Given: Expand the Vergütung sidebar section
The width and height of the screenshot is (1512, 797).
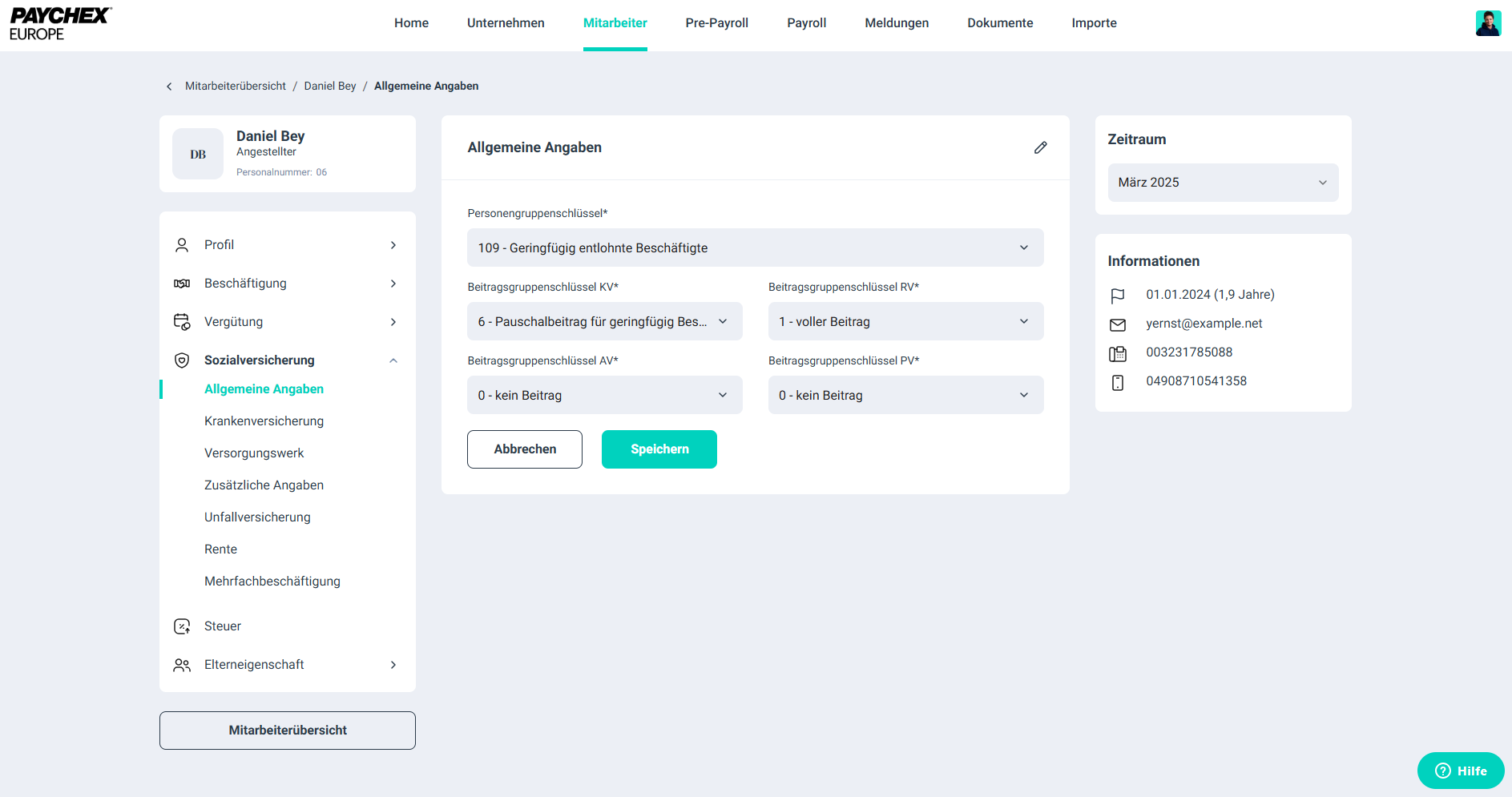Looking at the screenshot, I should point(393,322).
